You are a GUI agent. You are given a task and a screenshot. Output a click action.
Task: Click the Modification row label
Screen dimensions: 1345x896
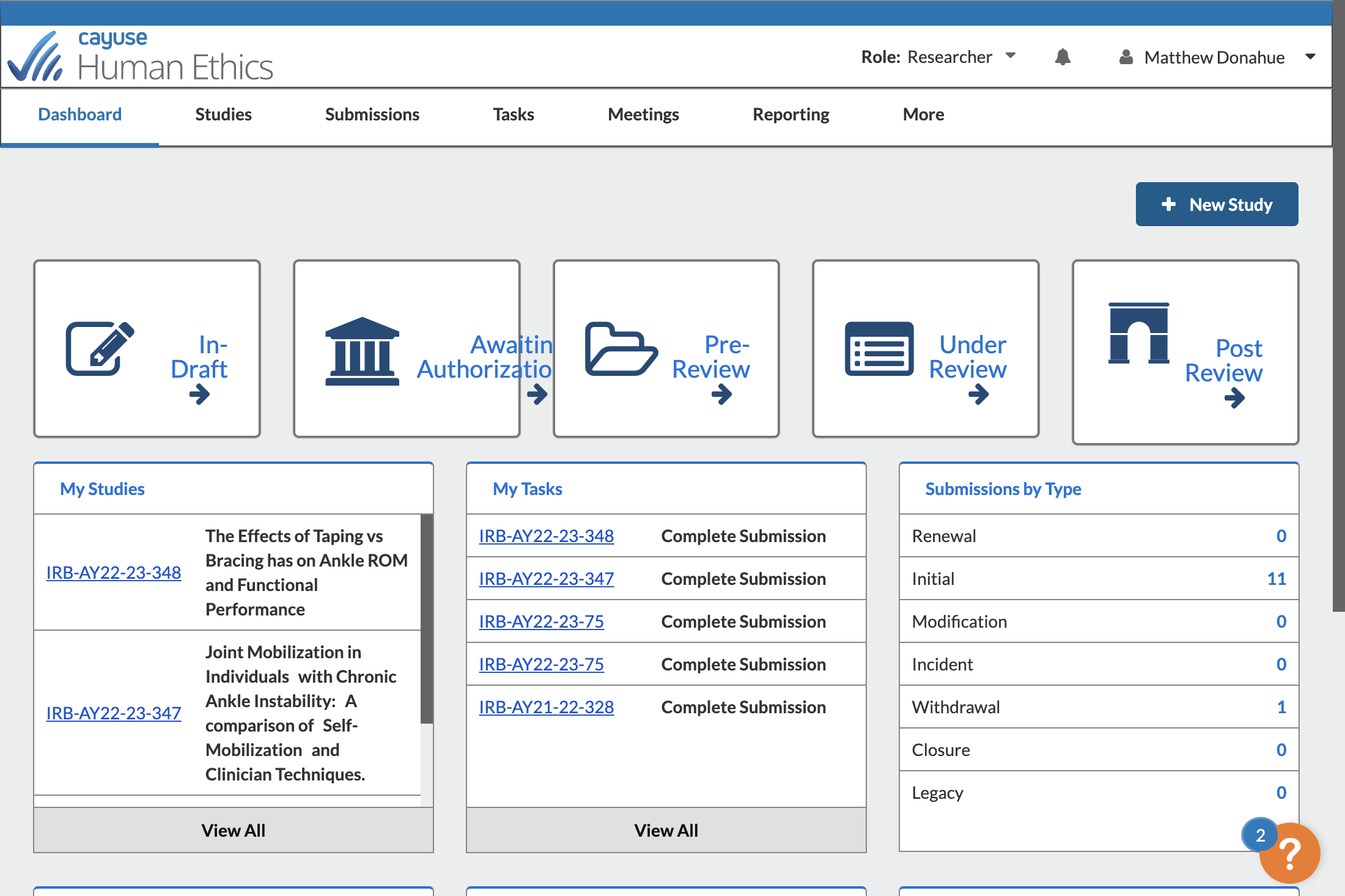pos(959,622)
